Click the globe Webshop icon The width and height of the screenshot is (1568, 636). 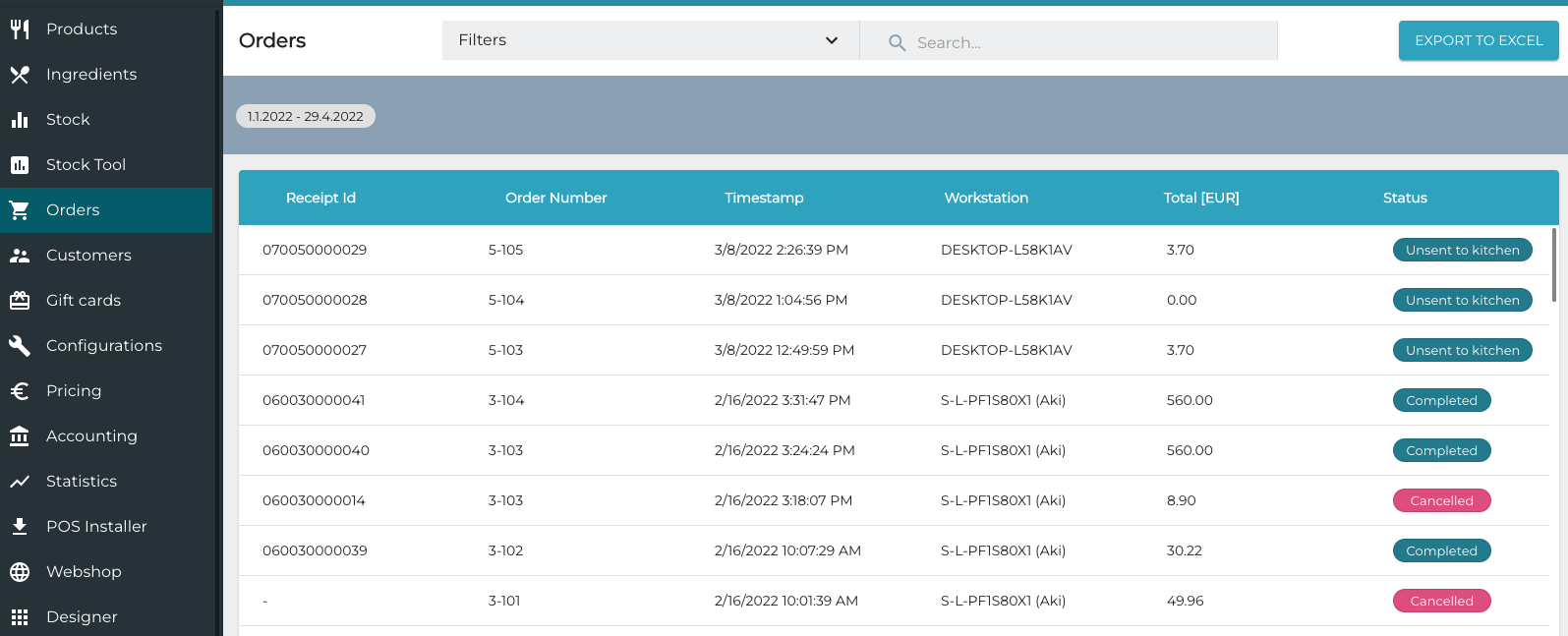20,572
